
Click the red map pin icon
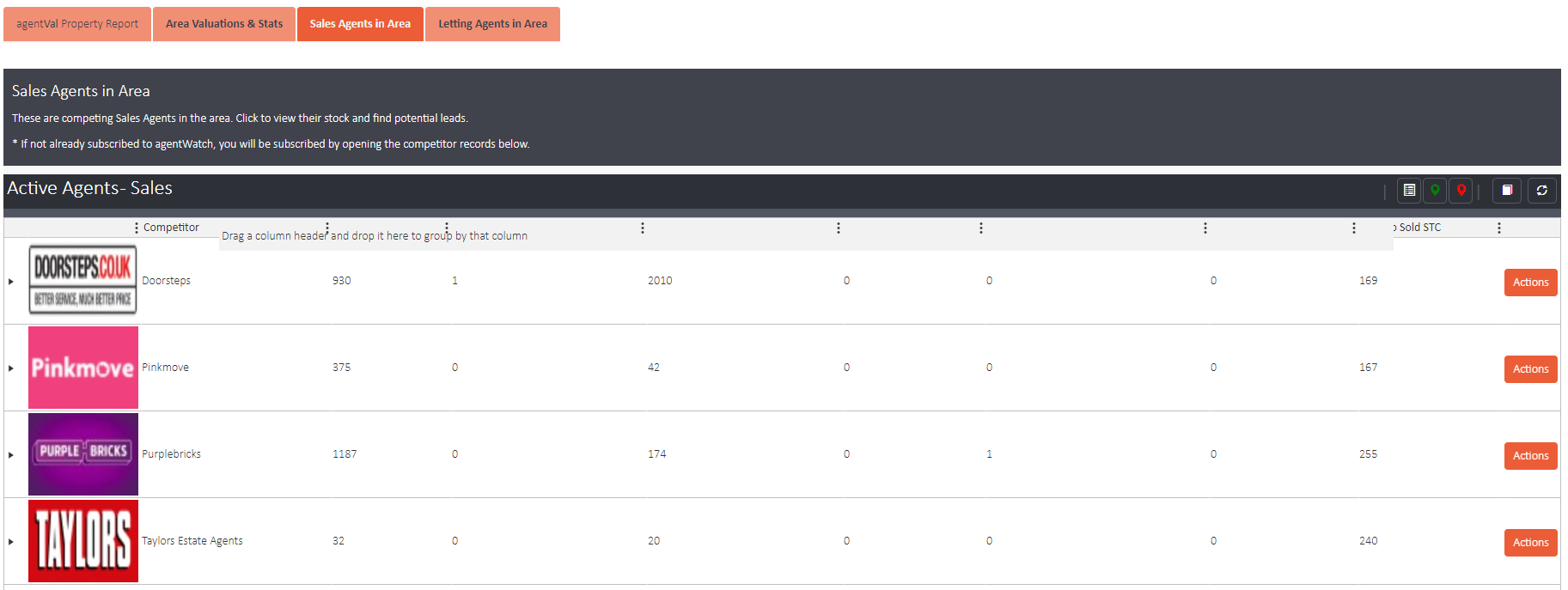pyautogui.click(x=1461, y=191)
